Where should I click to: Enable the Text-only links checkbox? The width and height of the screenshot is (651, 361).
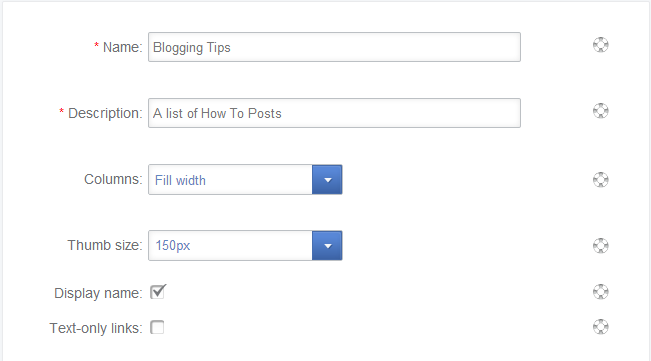tap(157, 327)
